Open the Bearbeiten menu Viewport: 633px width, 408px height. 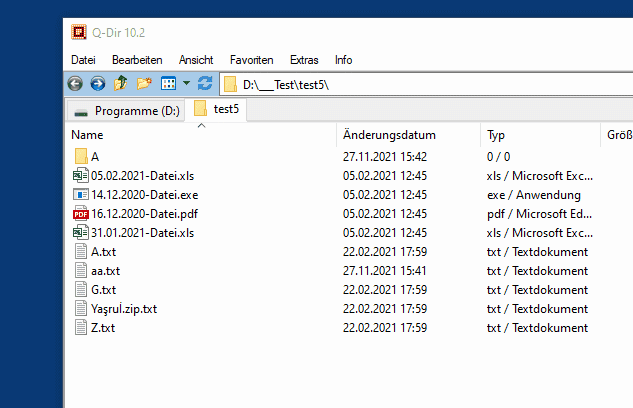click(137, 60)
